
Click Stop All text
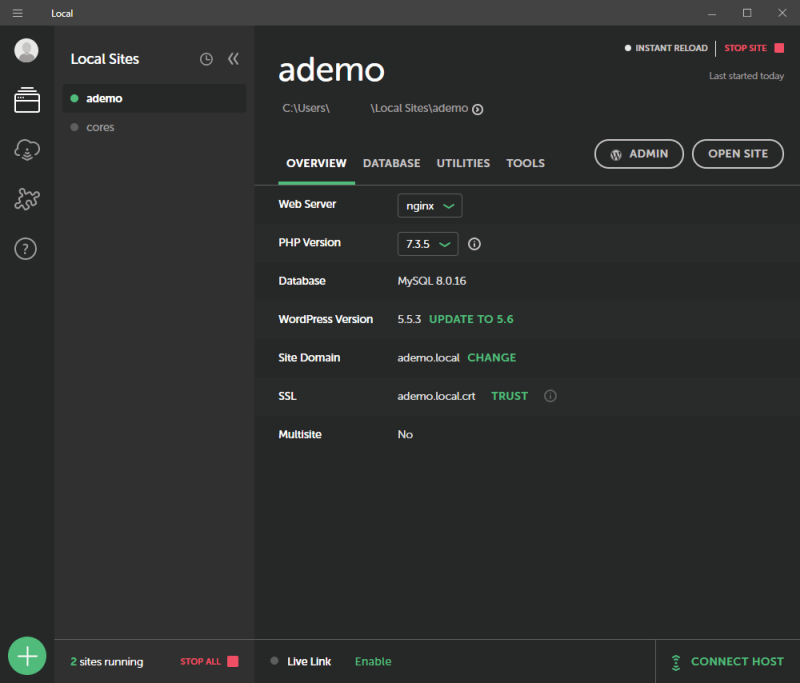click(x=201, y=662)
